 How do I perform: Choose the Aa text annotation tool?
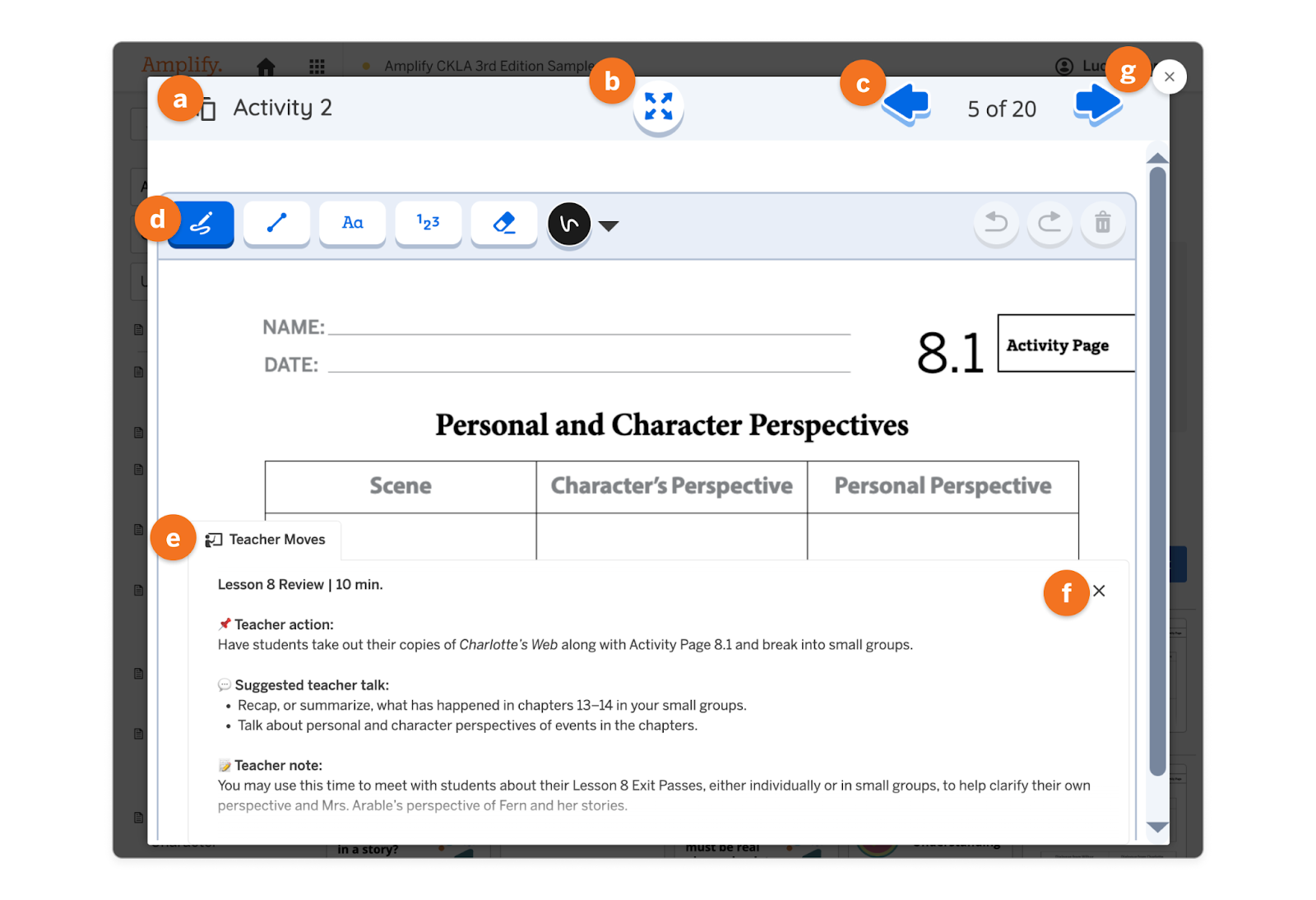(352, 223)
